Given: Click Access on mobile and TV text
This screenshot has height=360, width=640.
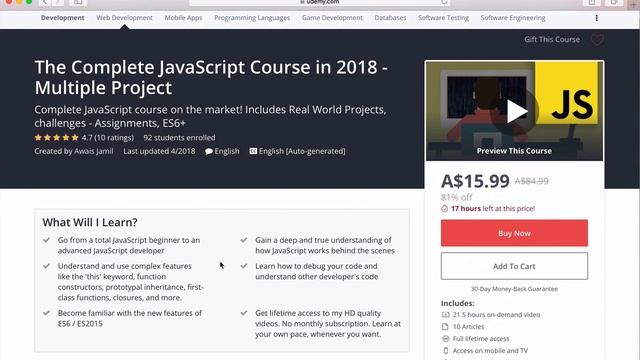Looking at the screenshot, I should coord(490,351).
